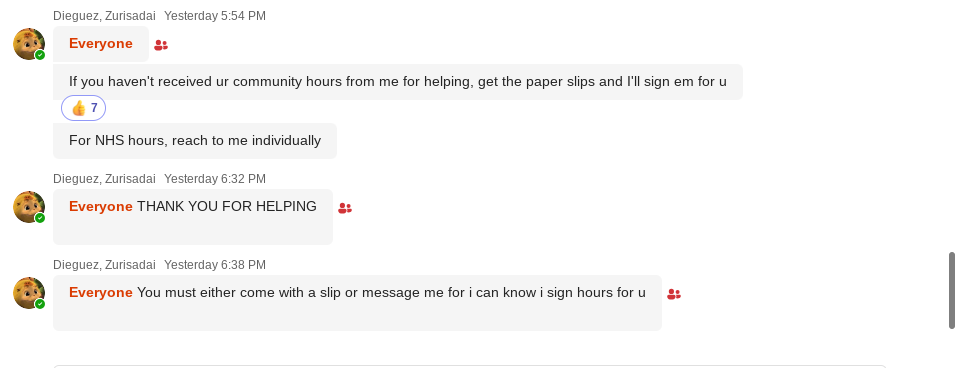
Task: Select the message about NHS hours
Action: click(195, 141)
